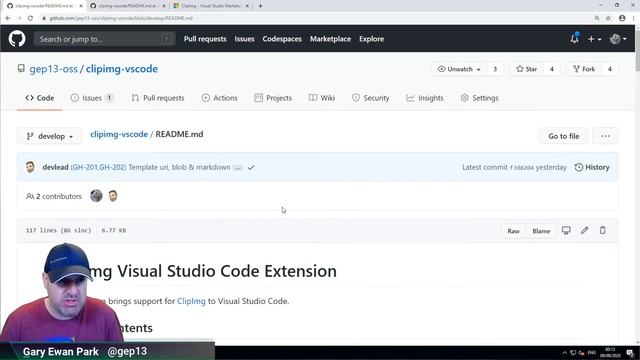
Task: Open Explore page
Action: tap(371, 39)
